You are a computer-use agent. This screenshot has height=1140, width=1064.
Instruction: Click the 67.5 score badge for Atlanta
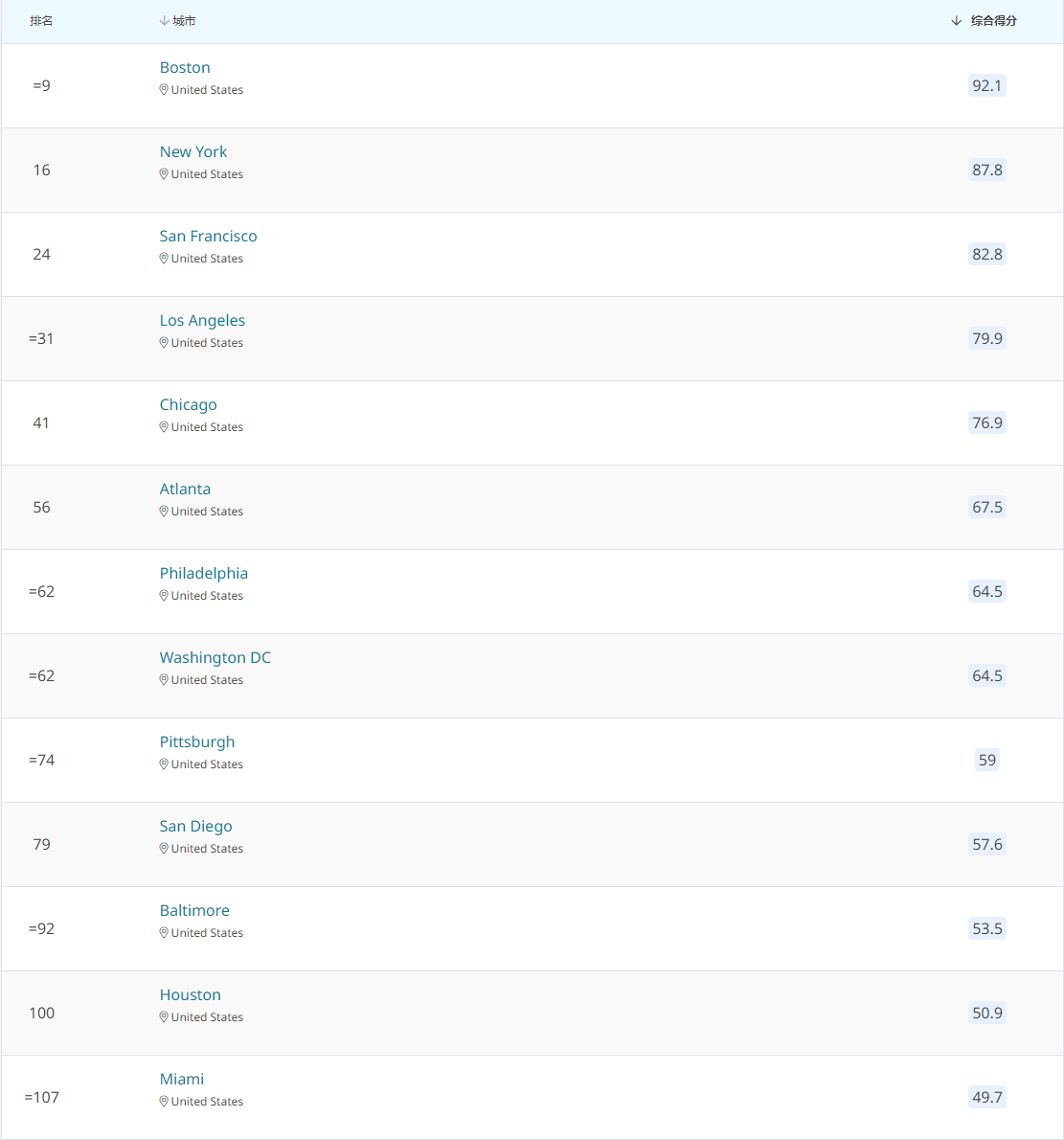[987, 508]
